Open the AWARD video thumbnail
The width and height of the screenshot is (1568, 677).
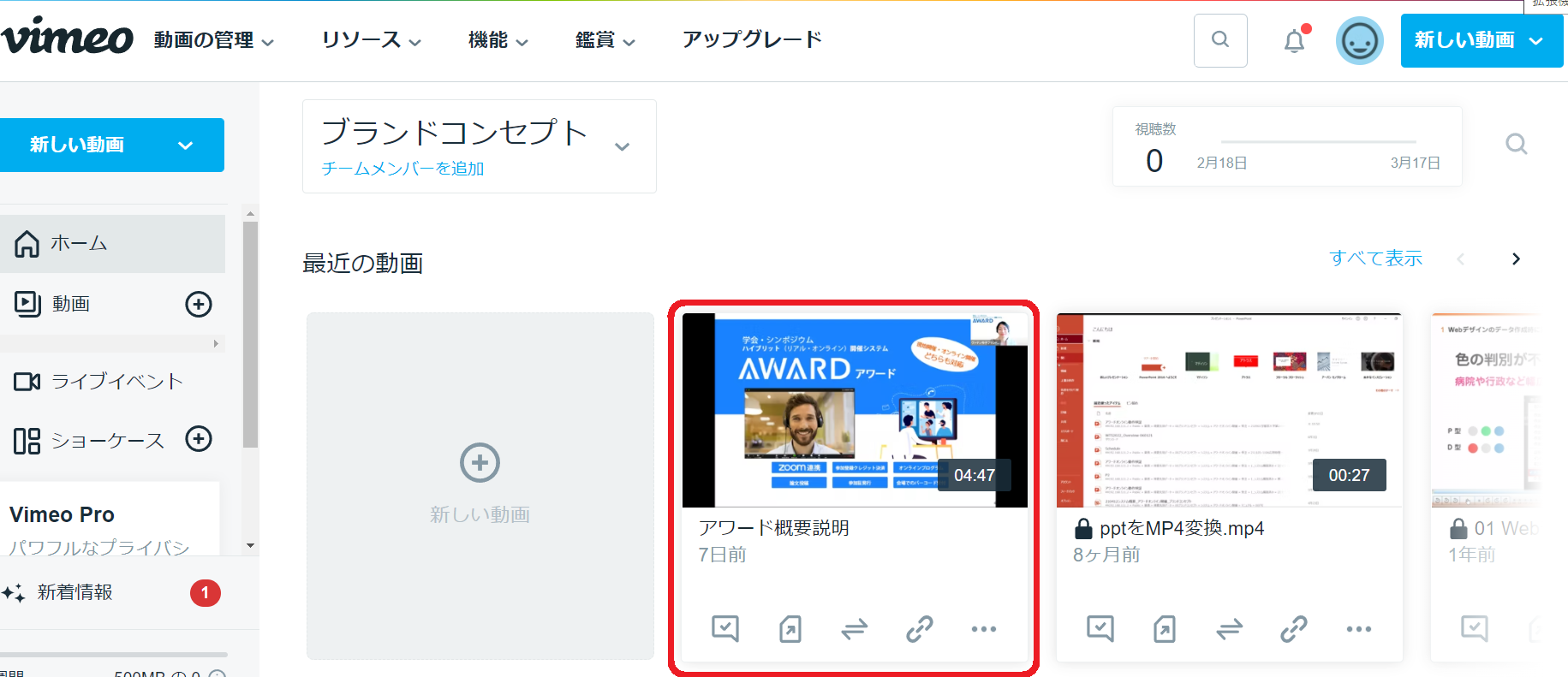[855, 410]
